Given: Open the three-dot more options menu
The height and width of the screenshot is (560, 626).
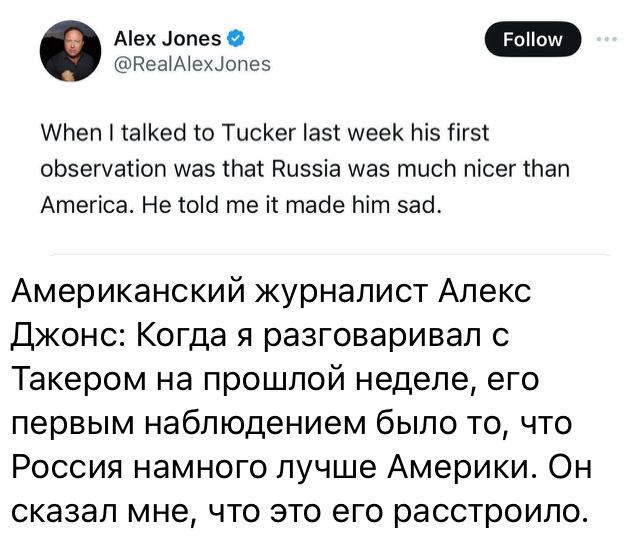Looking at the screenshot, I should coord(605,39).
